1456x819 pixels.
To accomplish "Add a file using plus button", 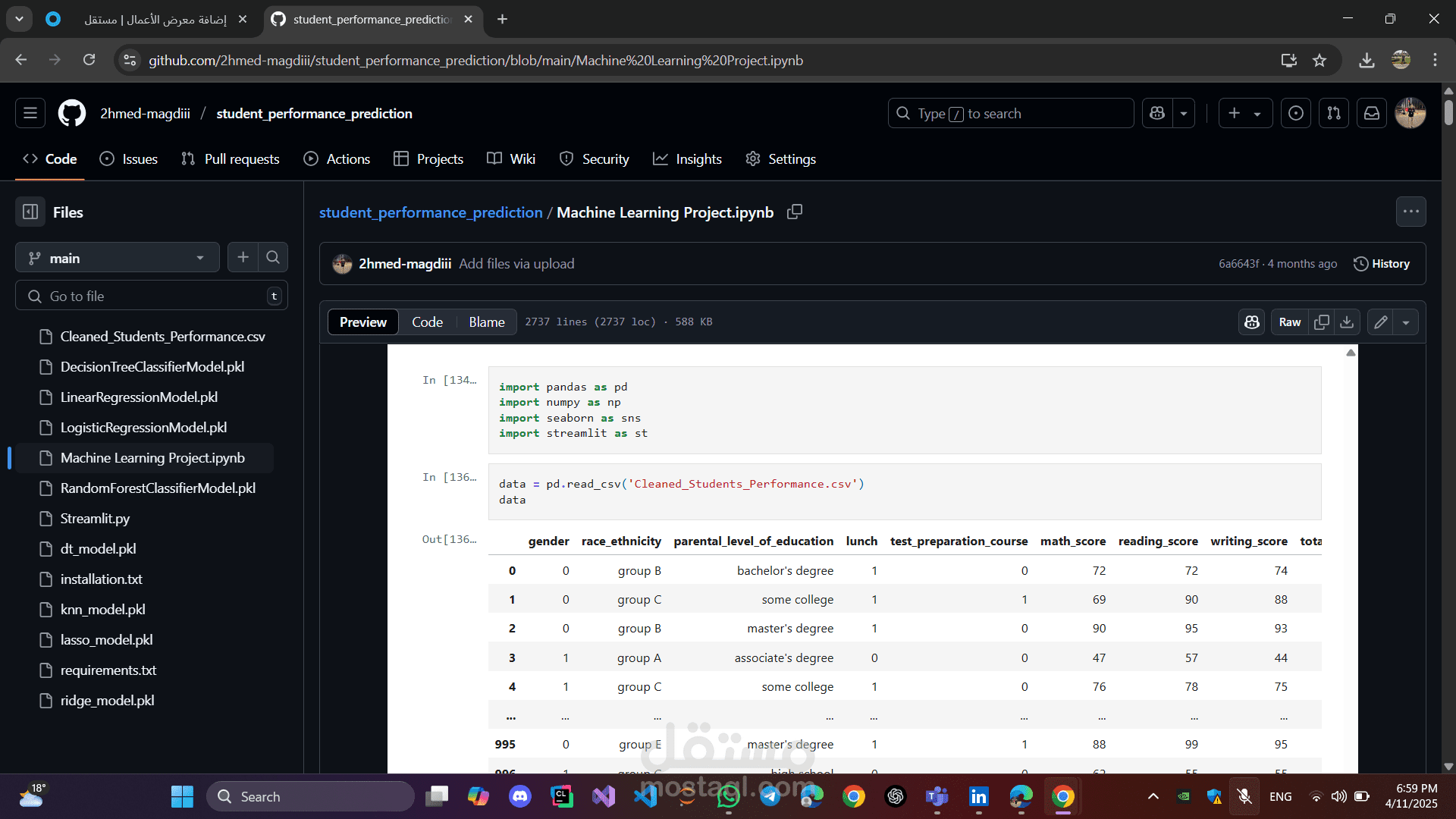I will pos(243,258).
